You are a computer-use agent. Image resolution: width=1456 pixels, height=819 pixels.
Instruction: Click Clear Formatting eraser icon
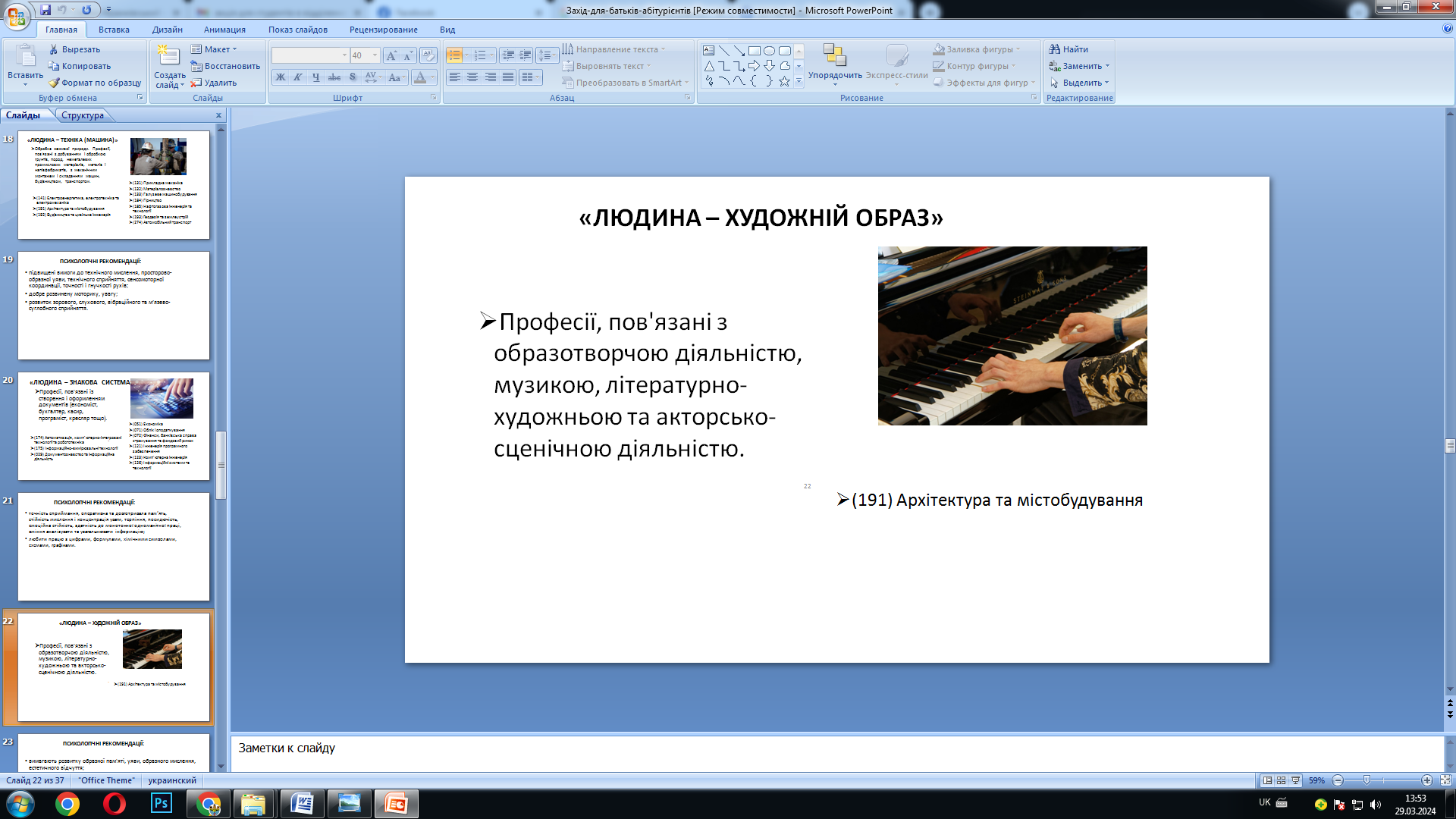coord(428,55)
